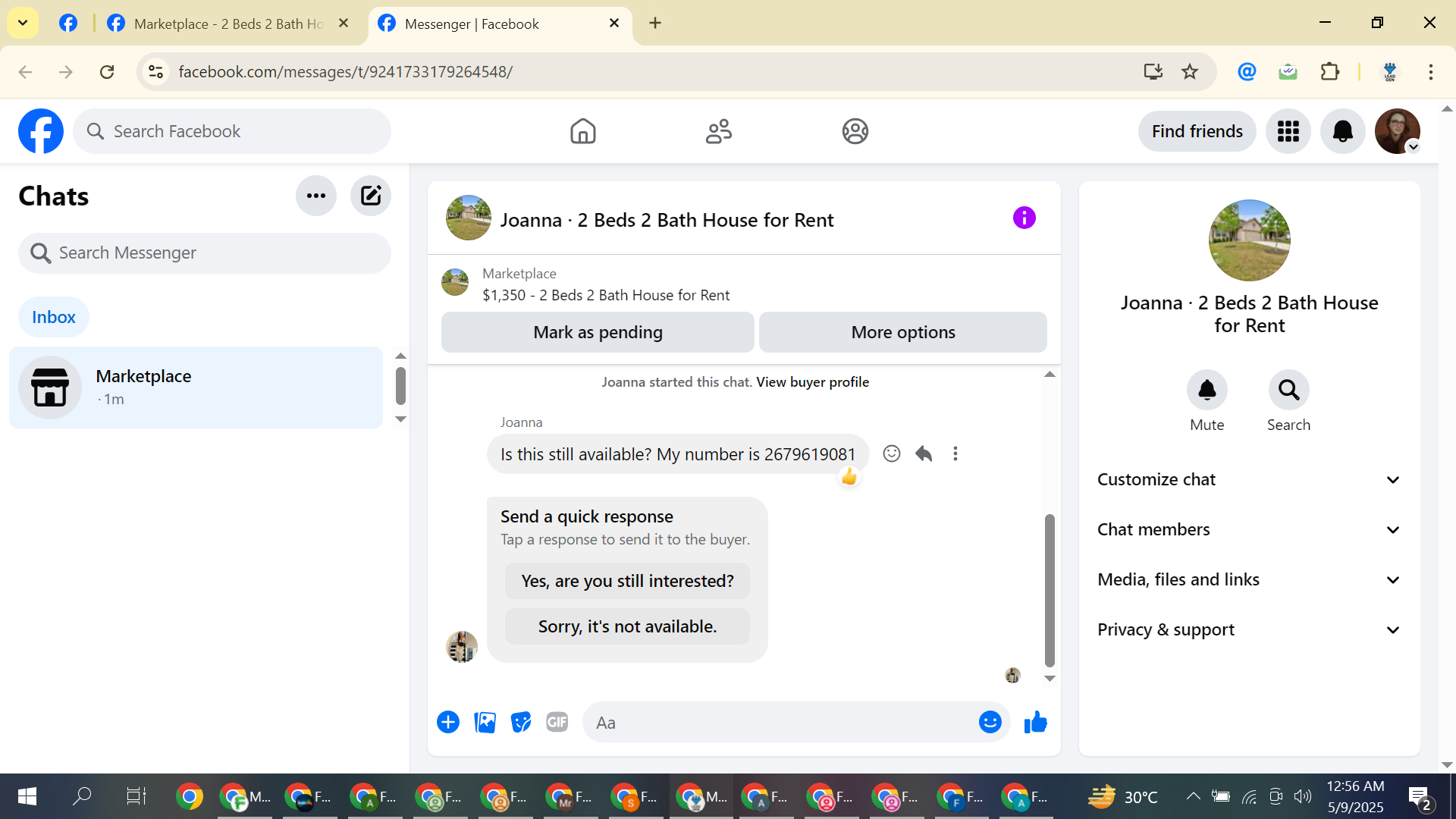Switch to the first pinned Facebook tab
This screenshot has width=1456, height=819.
[68, 23]
